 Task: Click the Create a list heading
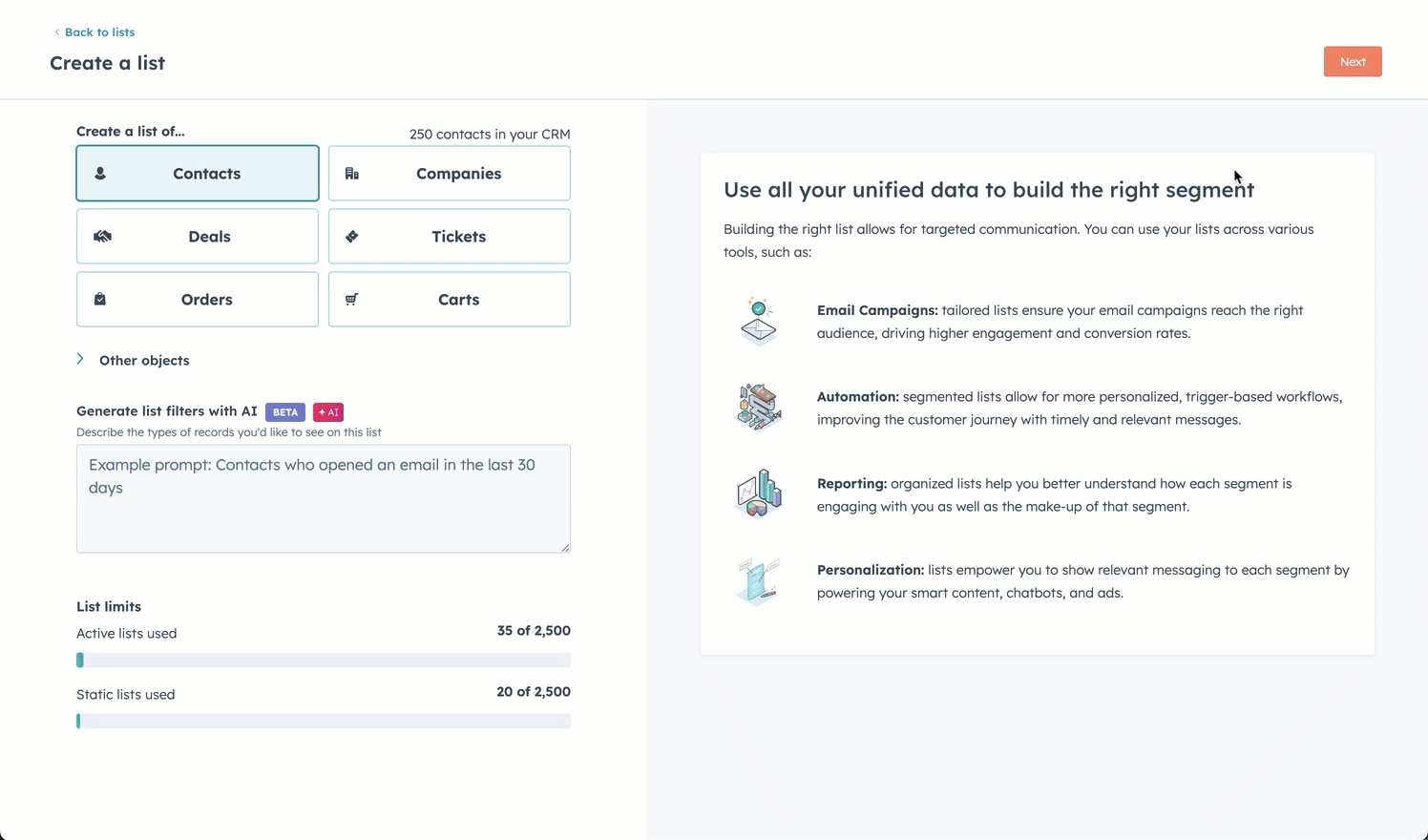point(107,63)
